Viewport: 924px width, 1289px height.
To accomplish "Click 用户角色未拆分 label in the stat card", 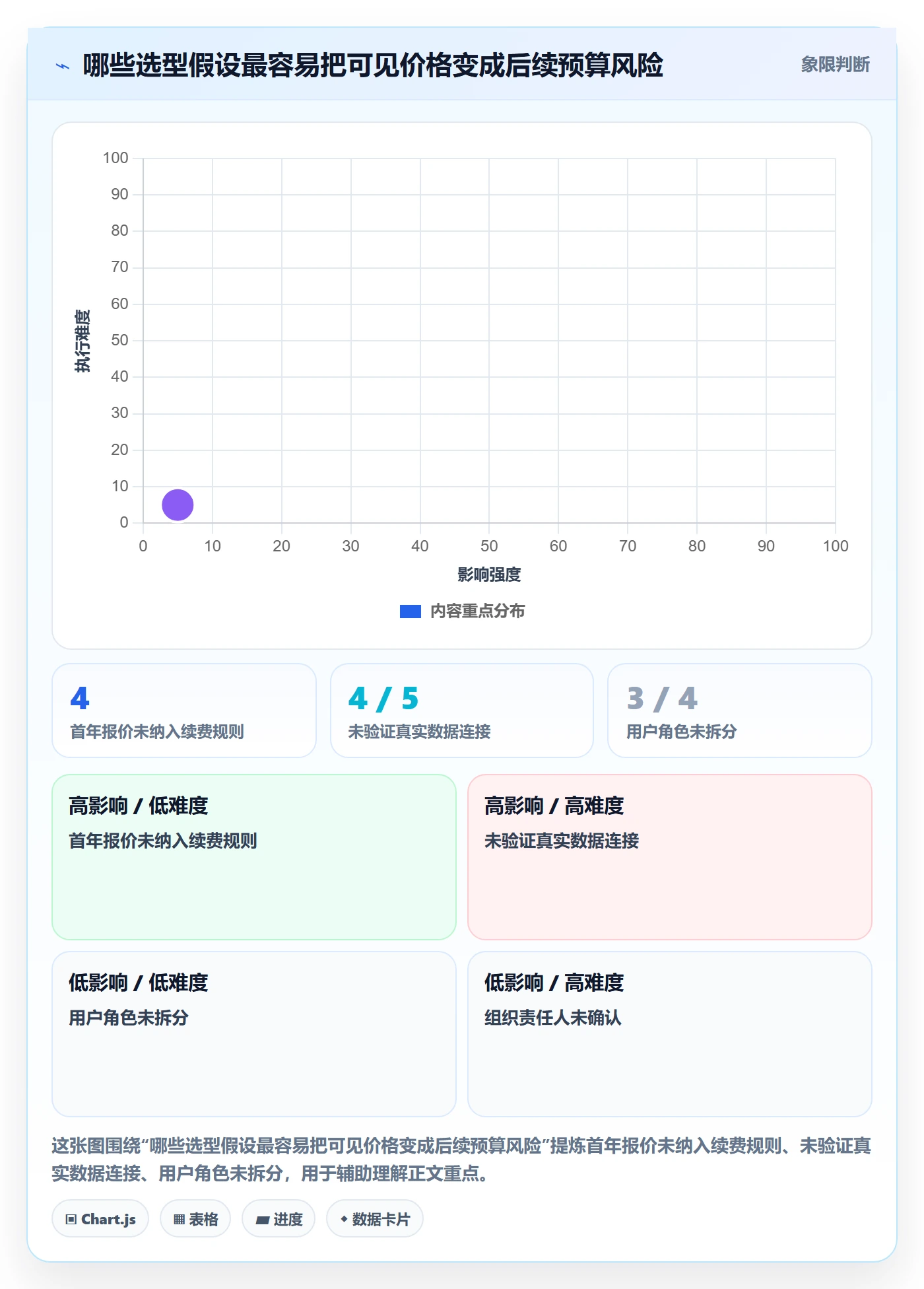I will [681, 732].
